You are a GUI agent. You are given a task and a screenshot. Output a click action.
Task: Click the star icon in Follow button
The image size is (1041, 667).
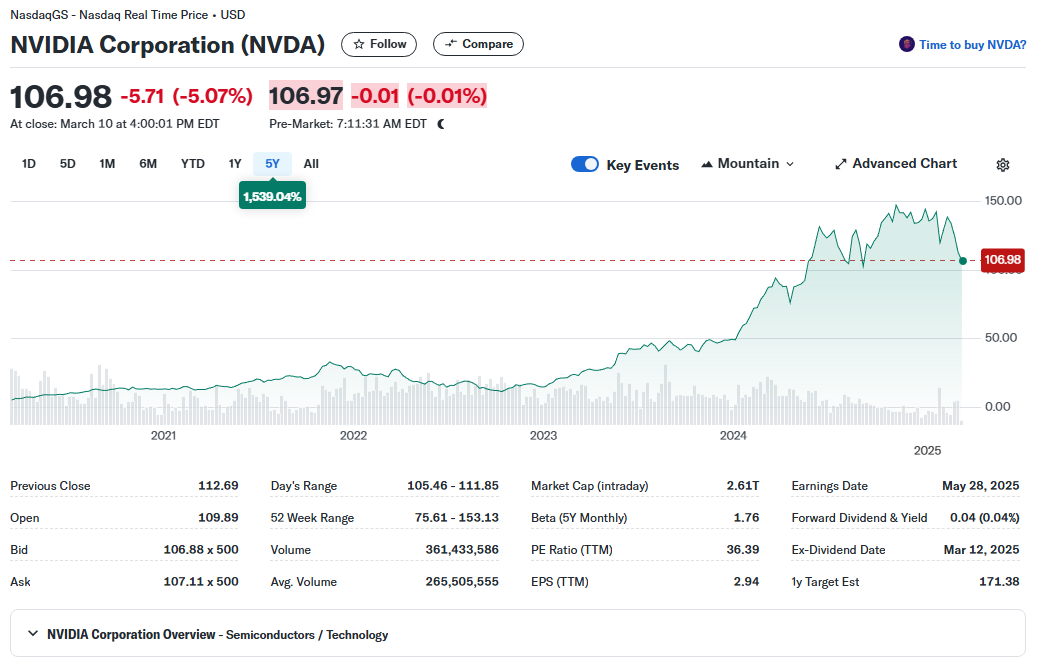point(359,44)
